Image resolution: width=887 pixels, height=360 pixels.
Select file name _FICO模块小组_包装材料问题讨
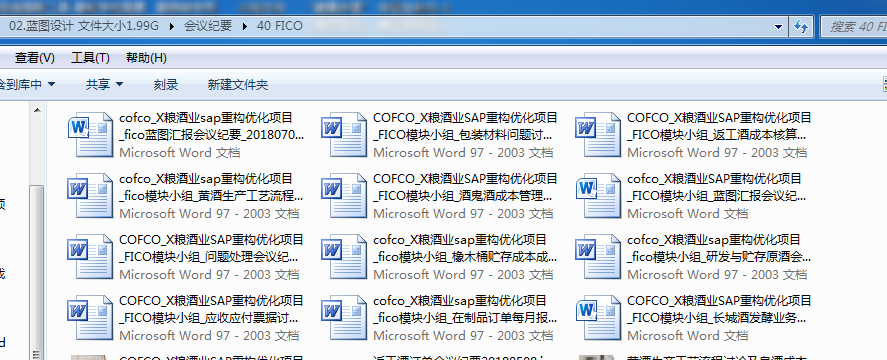[463, 135]
